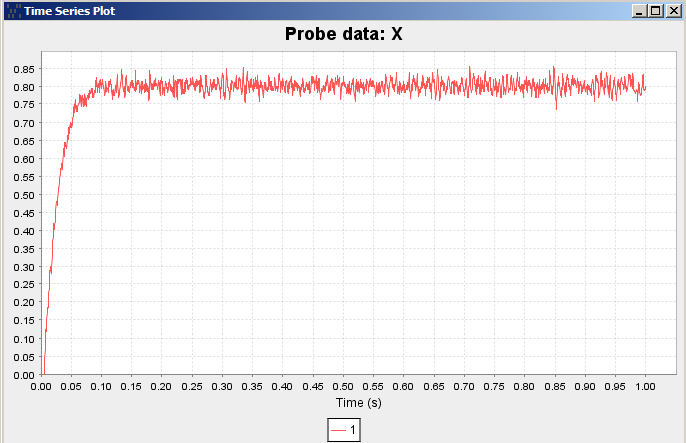The width and height of the screenshot is (686, 443).
Task: Click the 0.55 y-axis tick label
Action: [24, 178]
